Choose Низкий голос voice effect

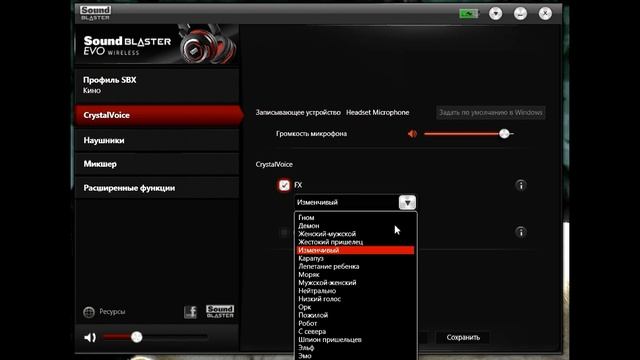(355, 299)
